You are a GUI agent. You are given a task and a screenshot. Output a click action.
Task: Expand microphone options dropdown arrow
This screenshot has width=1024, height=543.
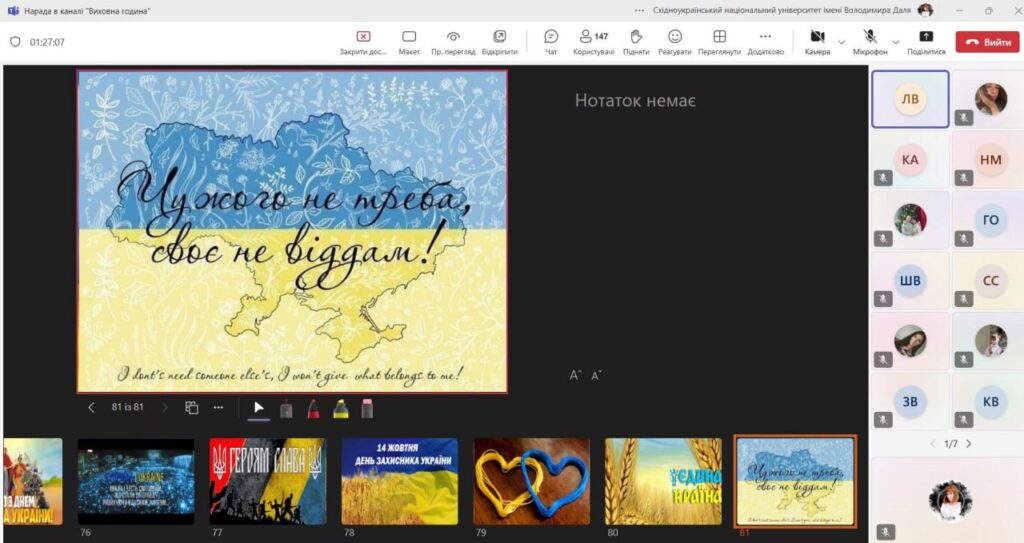(895, 42)
